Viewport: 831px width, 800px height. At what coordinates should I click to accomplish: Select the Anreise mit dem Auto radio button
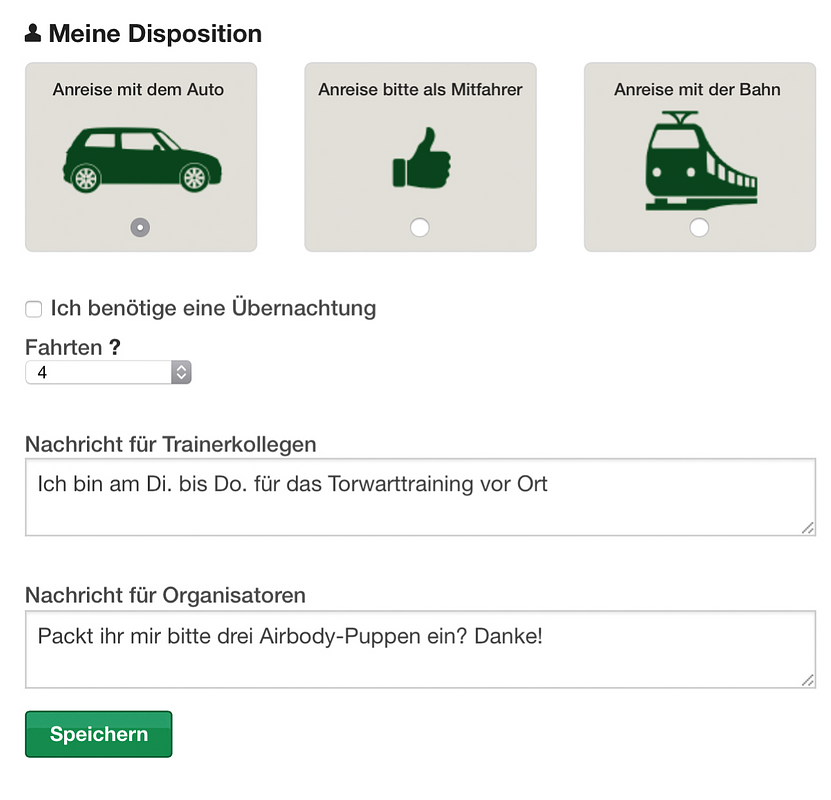(x=140, y=227)
